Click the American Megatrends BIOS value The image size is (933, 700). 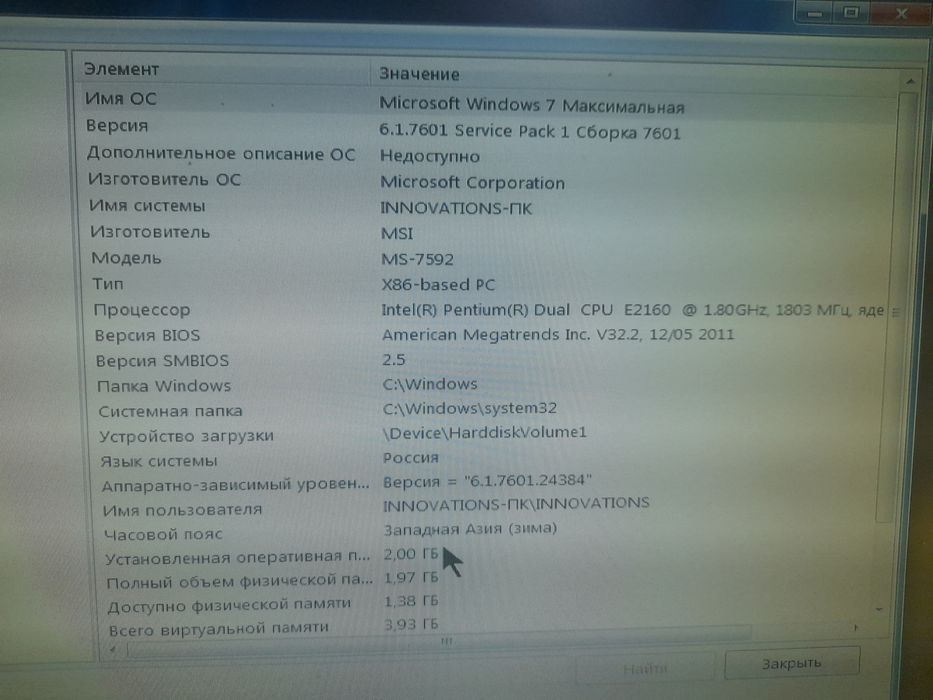(558, 334)
